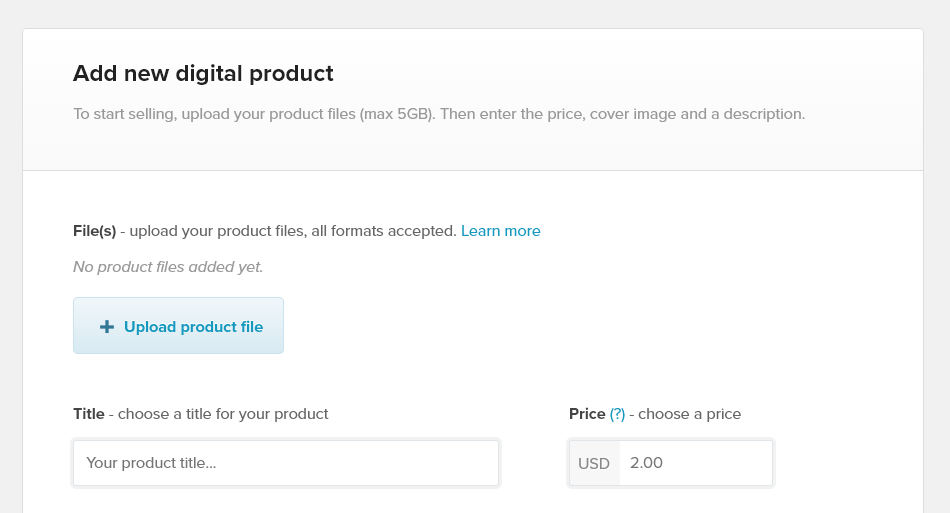950x513 pixels.
Task: Click the choose a title hint text
Action: point(222,414)
